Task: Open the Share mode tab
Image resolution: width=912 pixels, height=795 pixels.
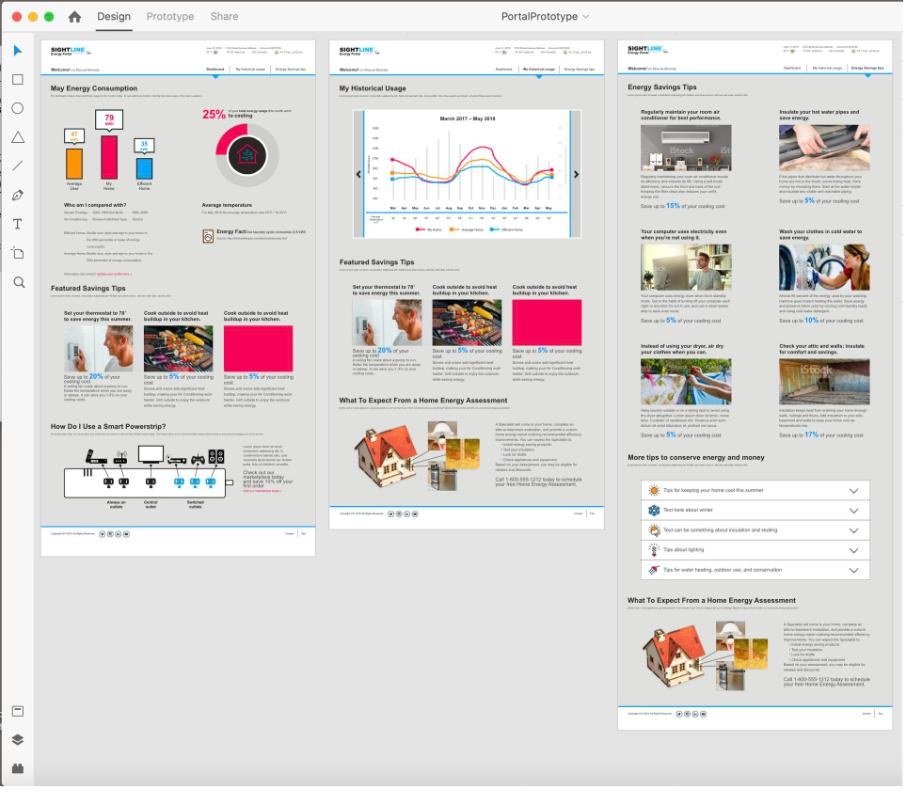Action: (x=226, y=17)
